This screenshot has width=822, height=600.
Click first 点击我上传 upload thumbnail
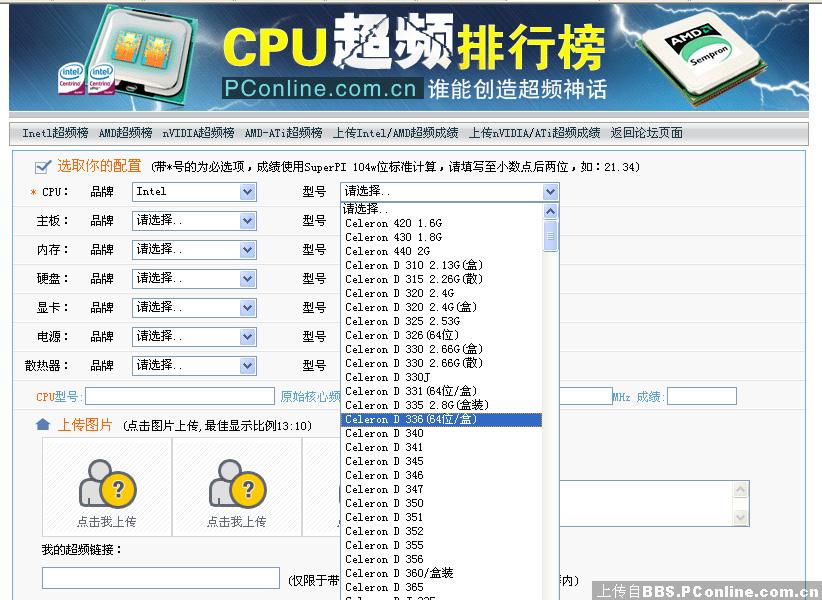107,487
